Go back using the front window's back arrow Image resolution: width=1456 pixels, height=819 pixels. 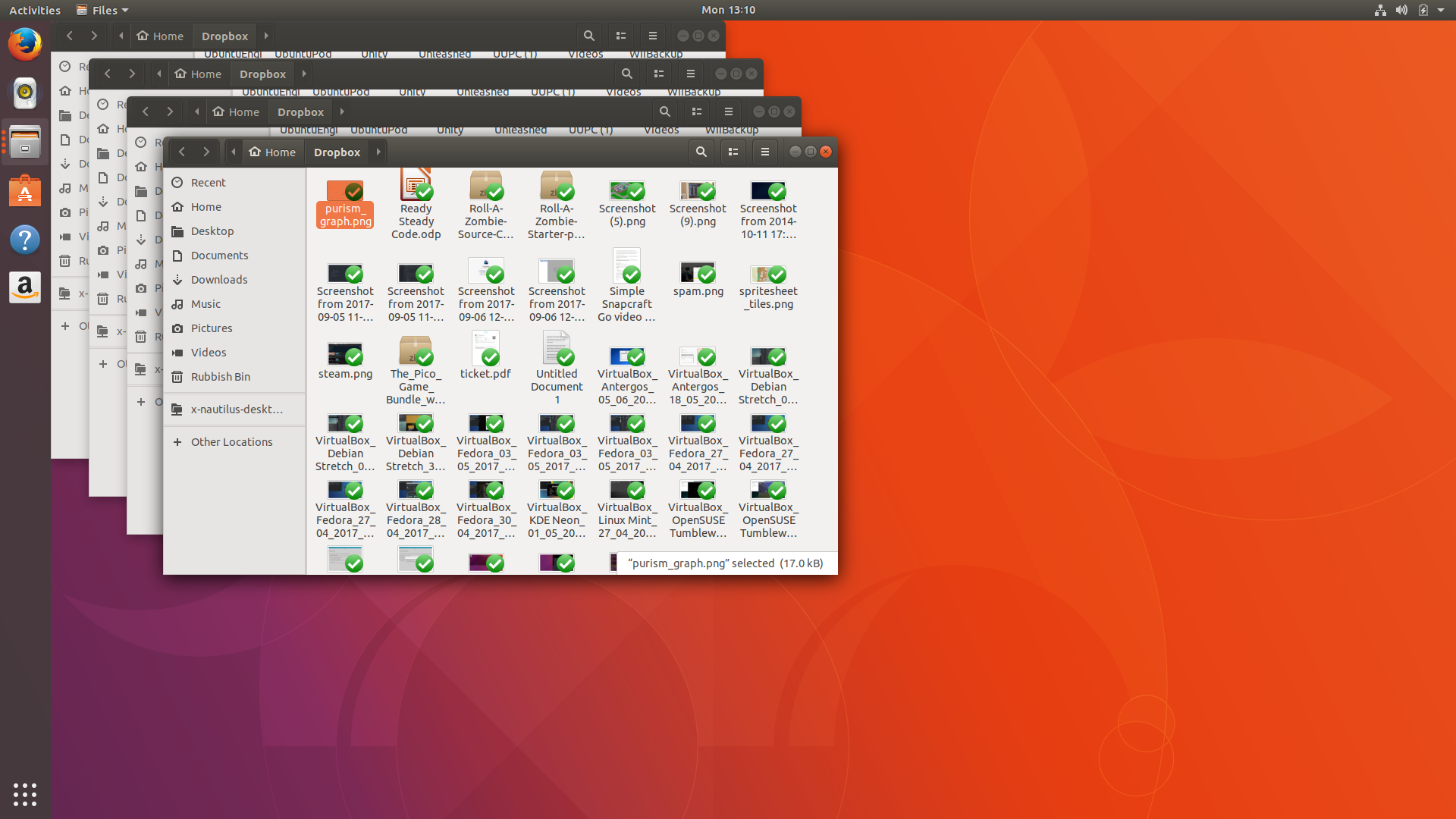click(x=182, y=152)
